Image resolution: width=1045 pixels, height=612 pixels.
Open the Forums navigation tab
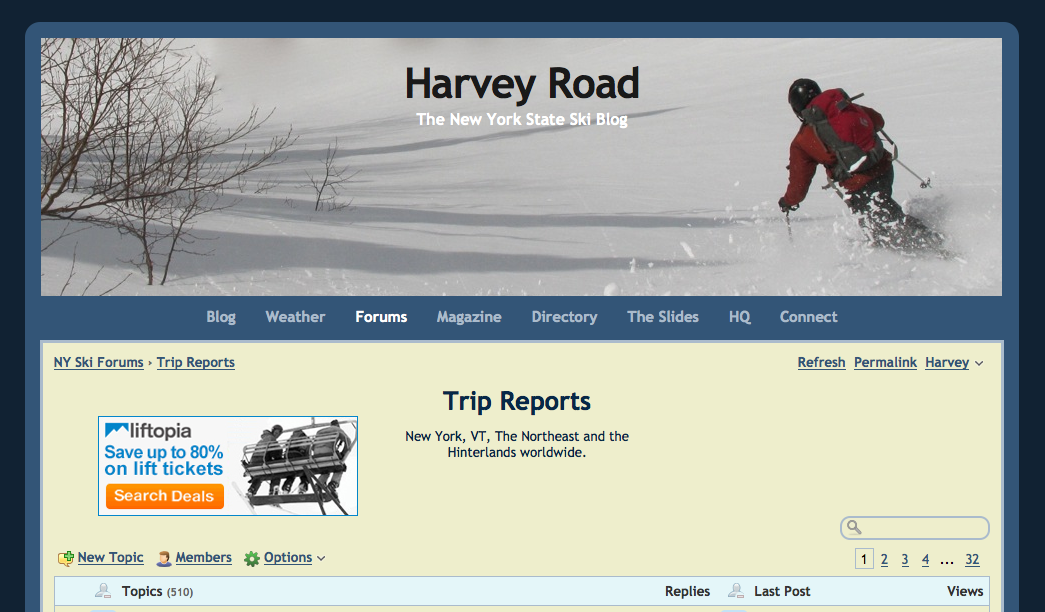tap(381, 317)
